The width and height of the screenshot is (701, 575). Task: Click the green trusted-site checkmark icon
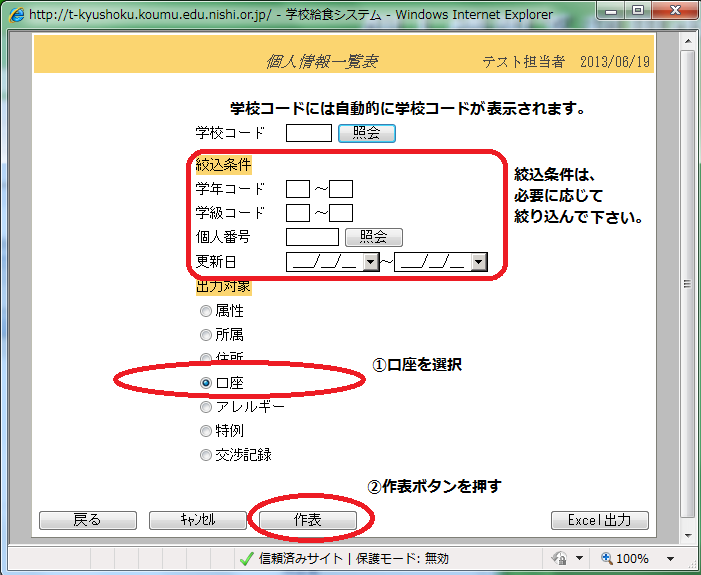point(246,558)
